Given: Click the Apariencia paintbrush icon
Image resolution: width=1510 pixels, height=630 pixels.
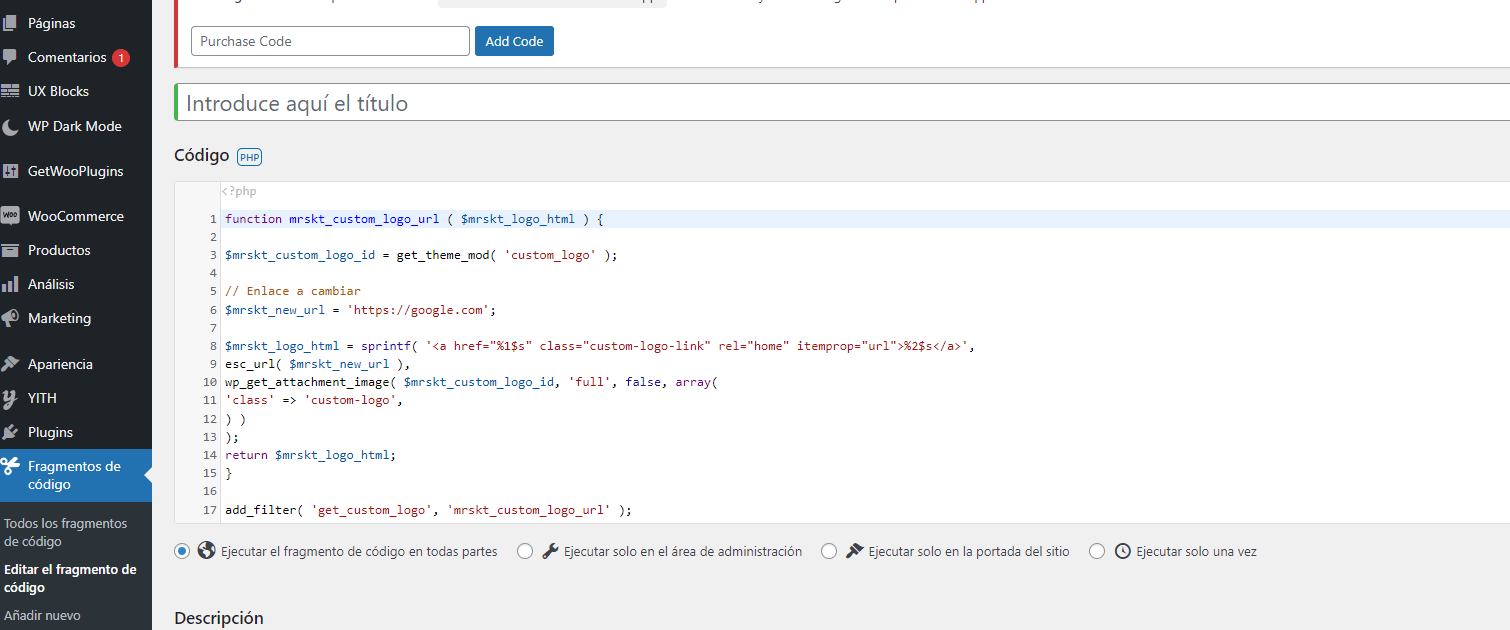Looking at the screenshot, I should (10, 364).
